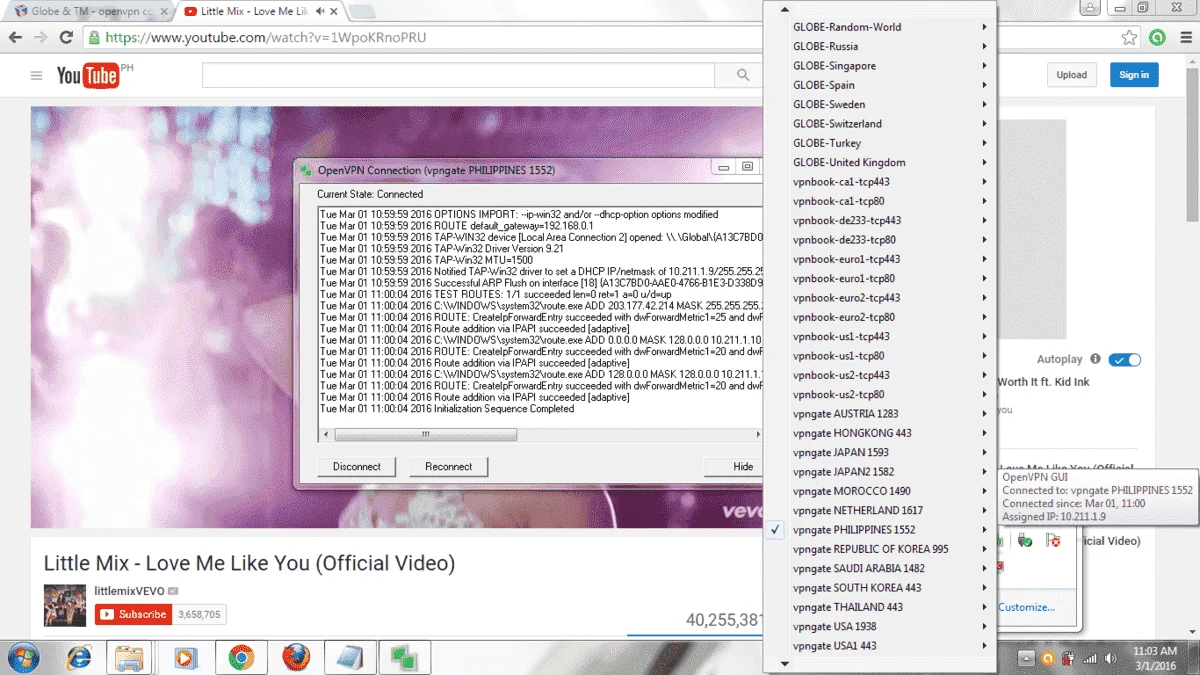Click the Action Center flag tray icon

[x=1053, y=540]
